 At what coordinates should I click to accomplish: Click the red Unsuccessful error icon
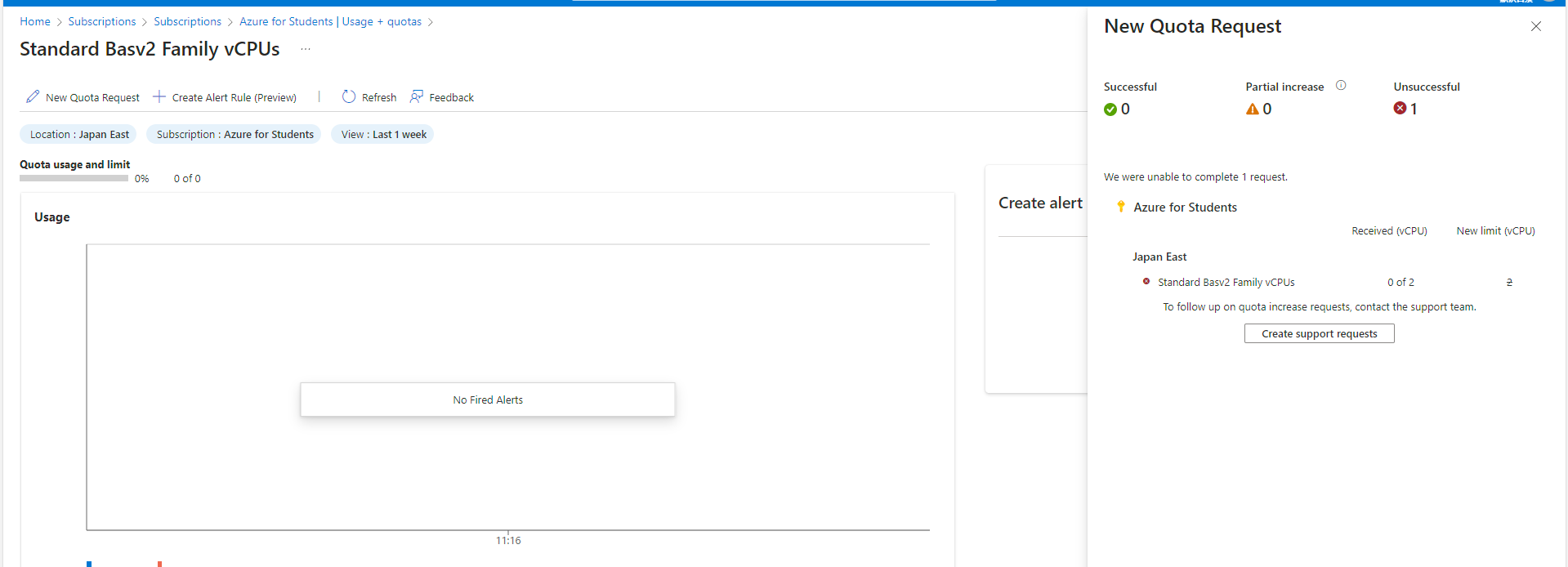point(1400,108)
